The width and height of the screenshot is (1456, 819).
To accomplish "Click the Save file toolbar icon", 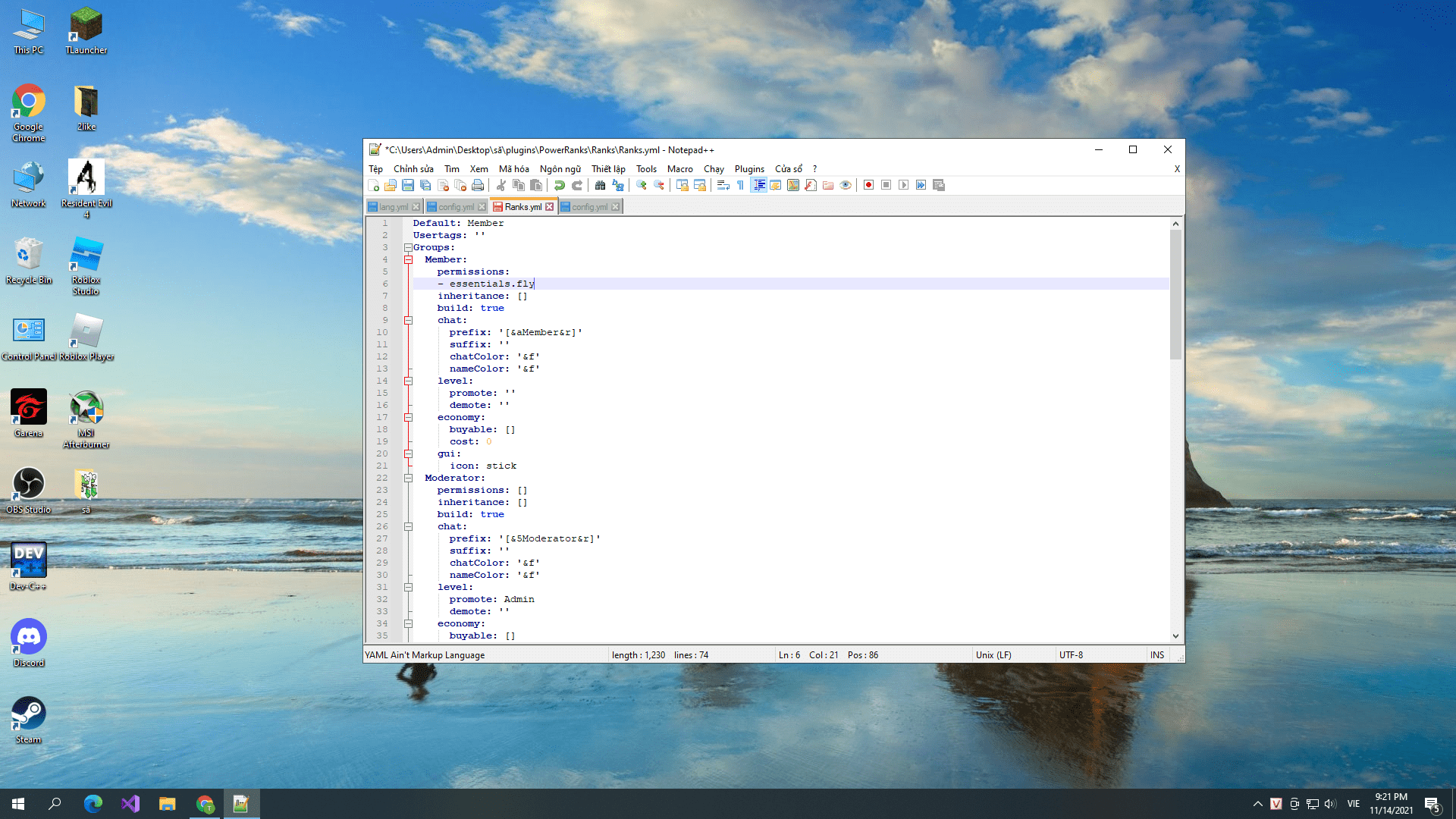I will [408, 185].
